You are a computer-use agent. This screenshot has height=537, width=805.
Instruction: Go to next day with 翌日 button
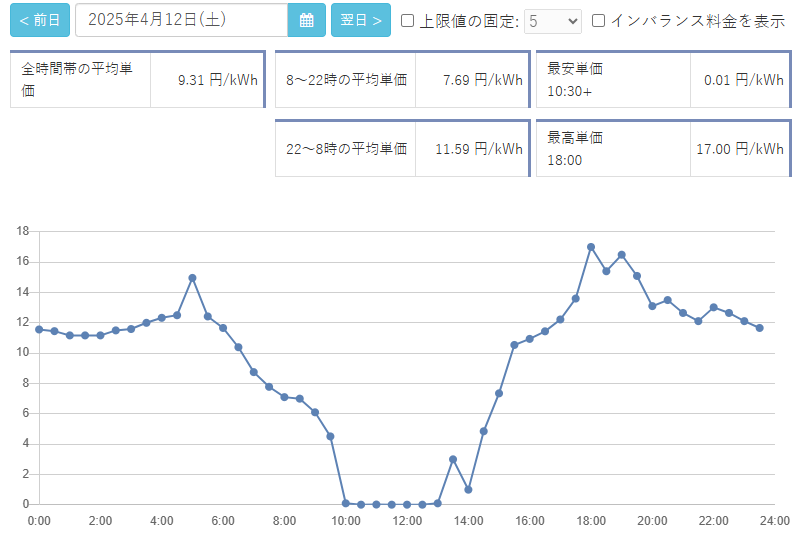point(361,20)
